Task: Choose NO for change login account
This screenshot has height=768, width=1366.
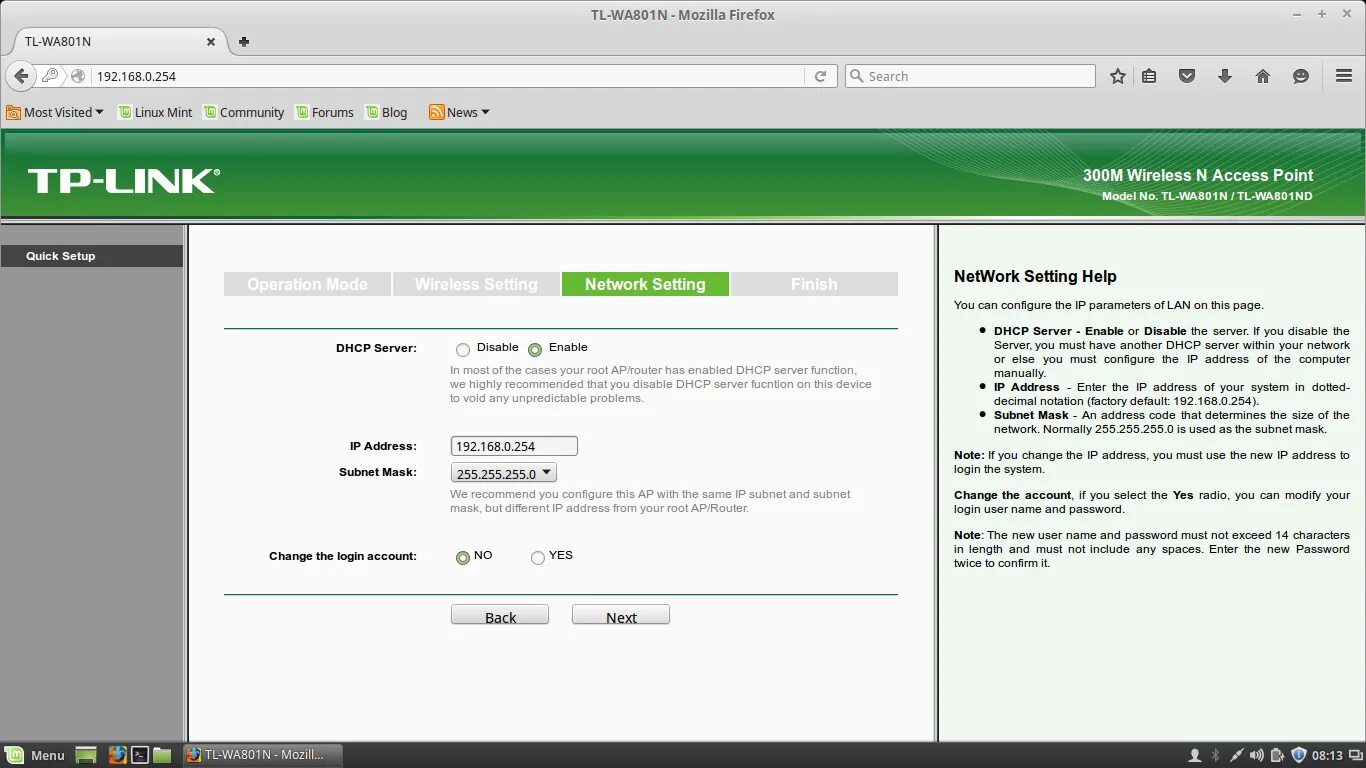Action: (x=463, y=558)
